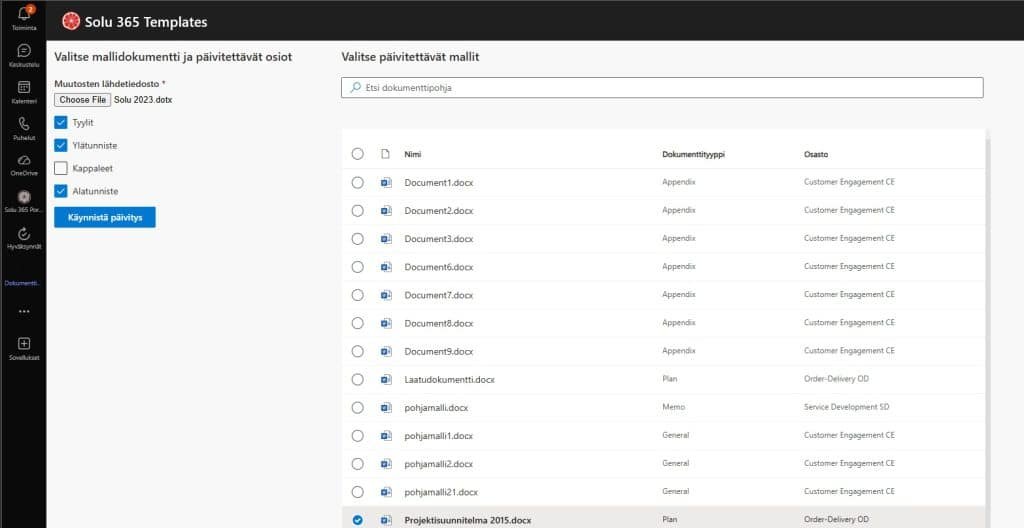Viewport: 1024px width, 528px height.
Task: Open the Solu 365 Portal sidebar icon
Action: pyautogui.click(x=24, y=196)
